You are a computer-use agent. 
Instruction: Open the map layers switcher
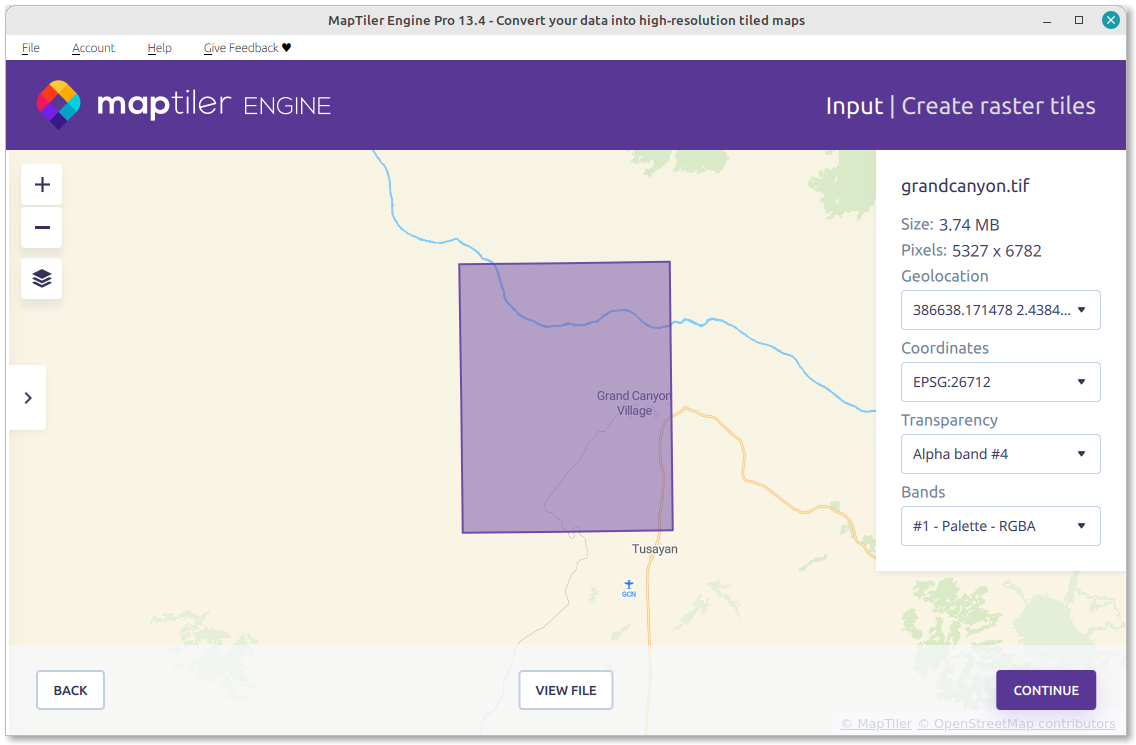pyautogui.click(x=42, y=278)
